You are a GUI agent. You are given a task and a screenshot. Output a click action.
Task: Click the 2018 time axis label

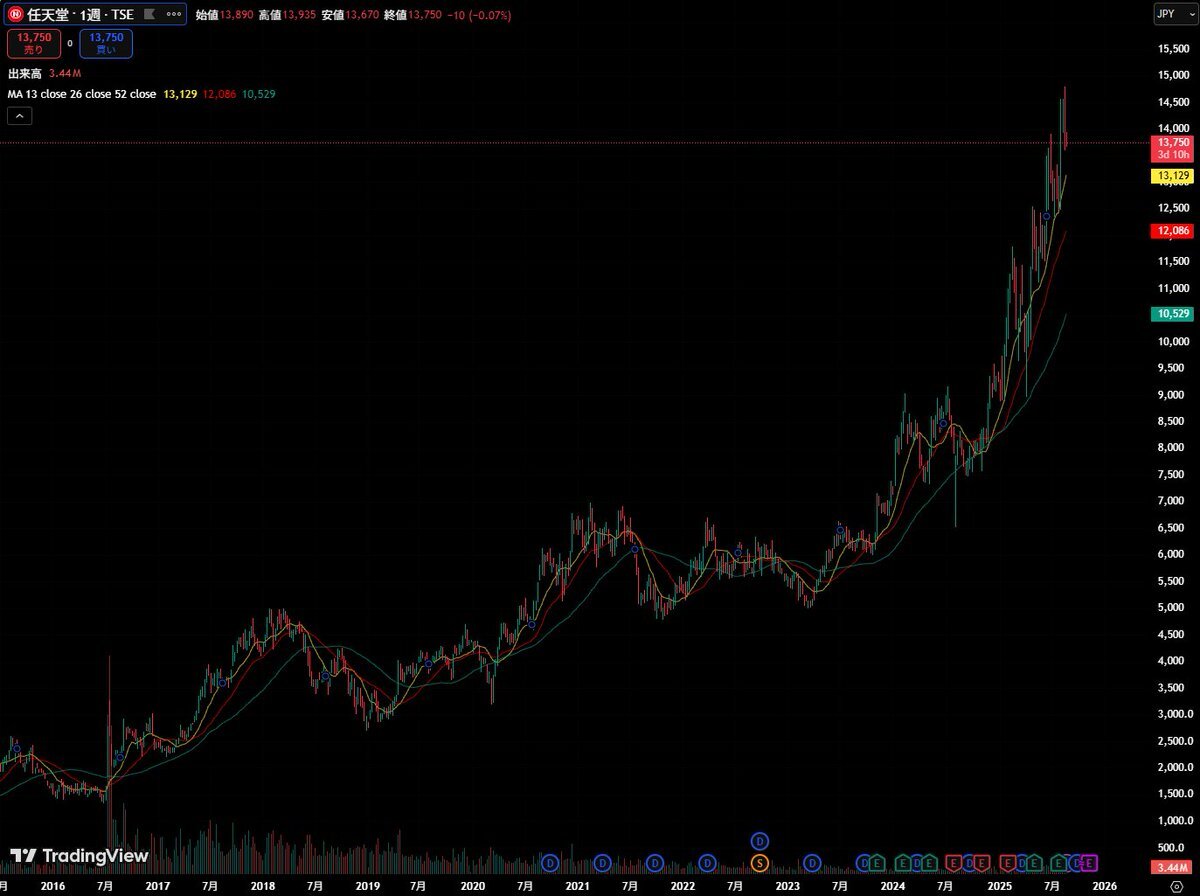(x=263, y=886)
